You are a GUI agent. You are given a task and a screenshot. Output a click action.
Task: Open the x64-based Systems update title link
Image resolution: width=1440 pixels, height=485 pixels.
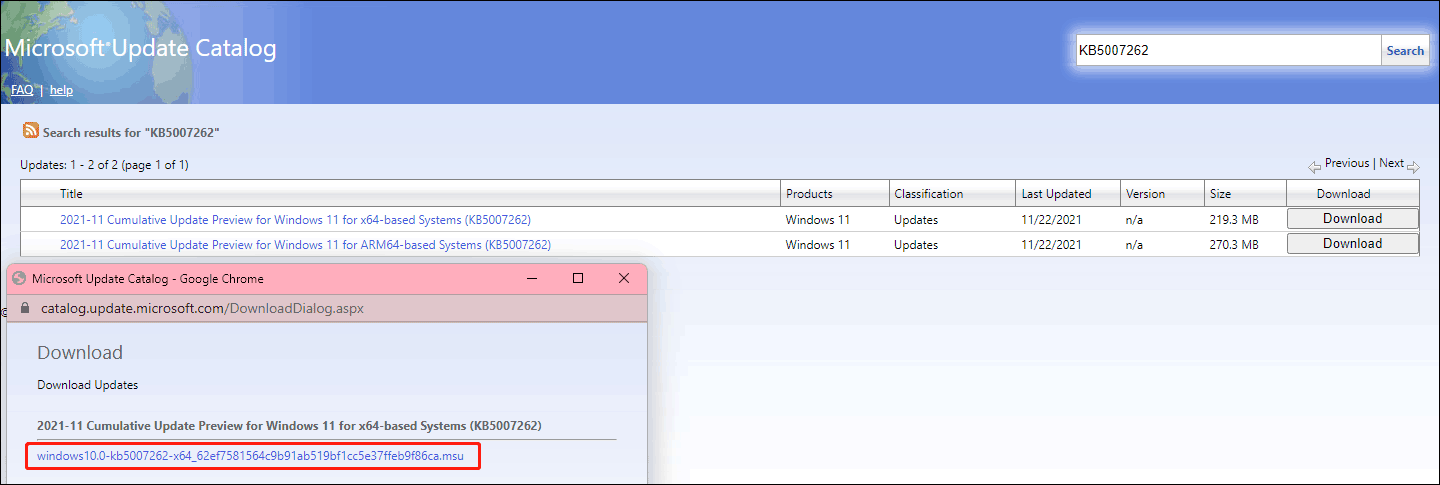click(295, 219)
